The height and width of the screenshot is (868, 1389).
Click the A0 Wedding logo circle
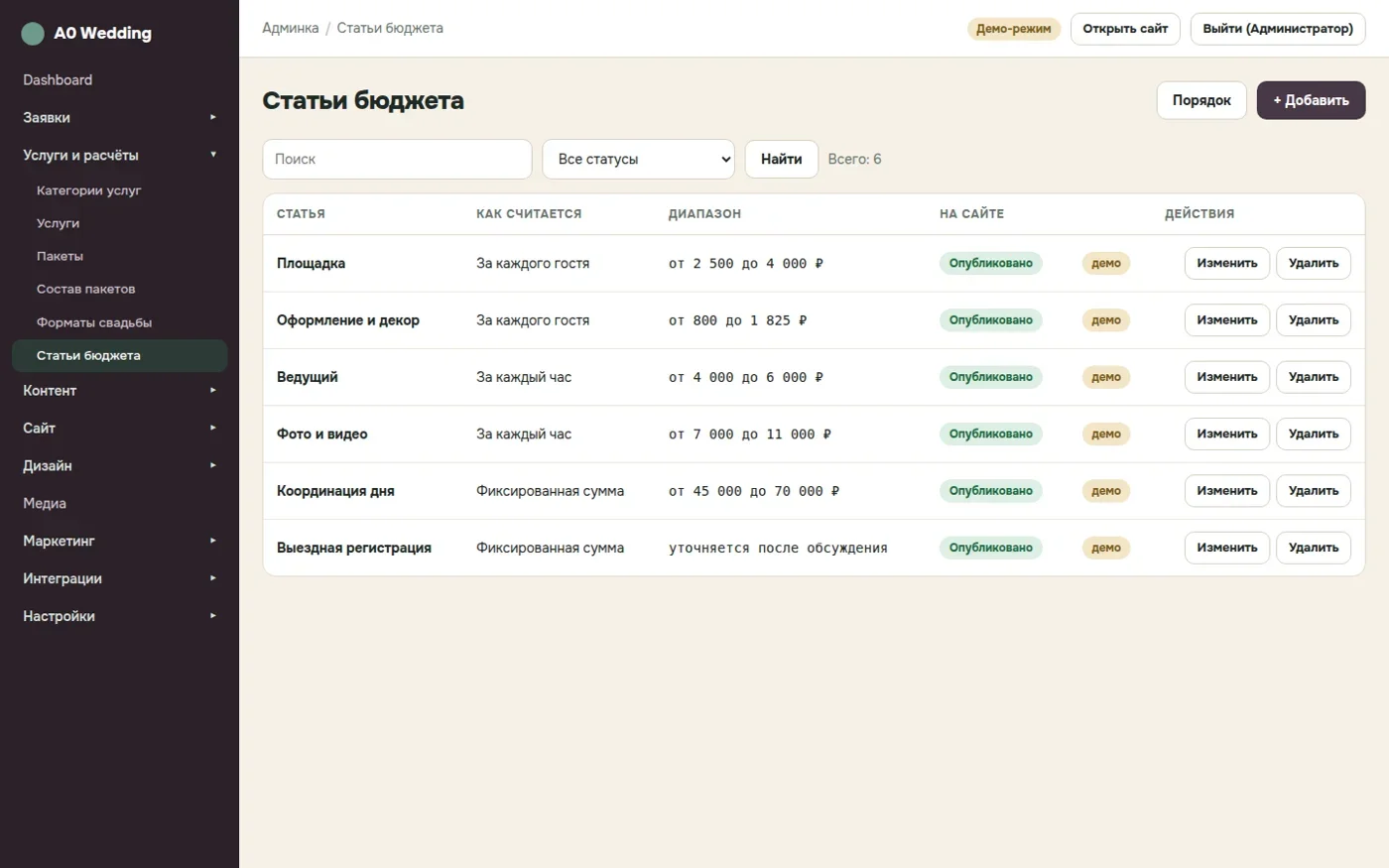coord(33,34)
